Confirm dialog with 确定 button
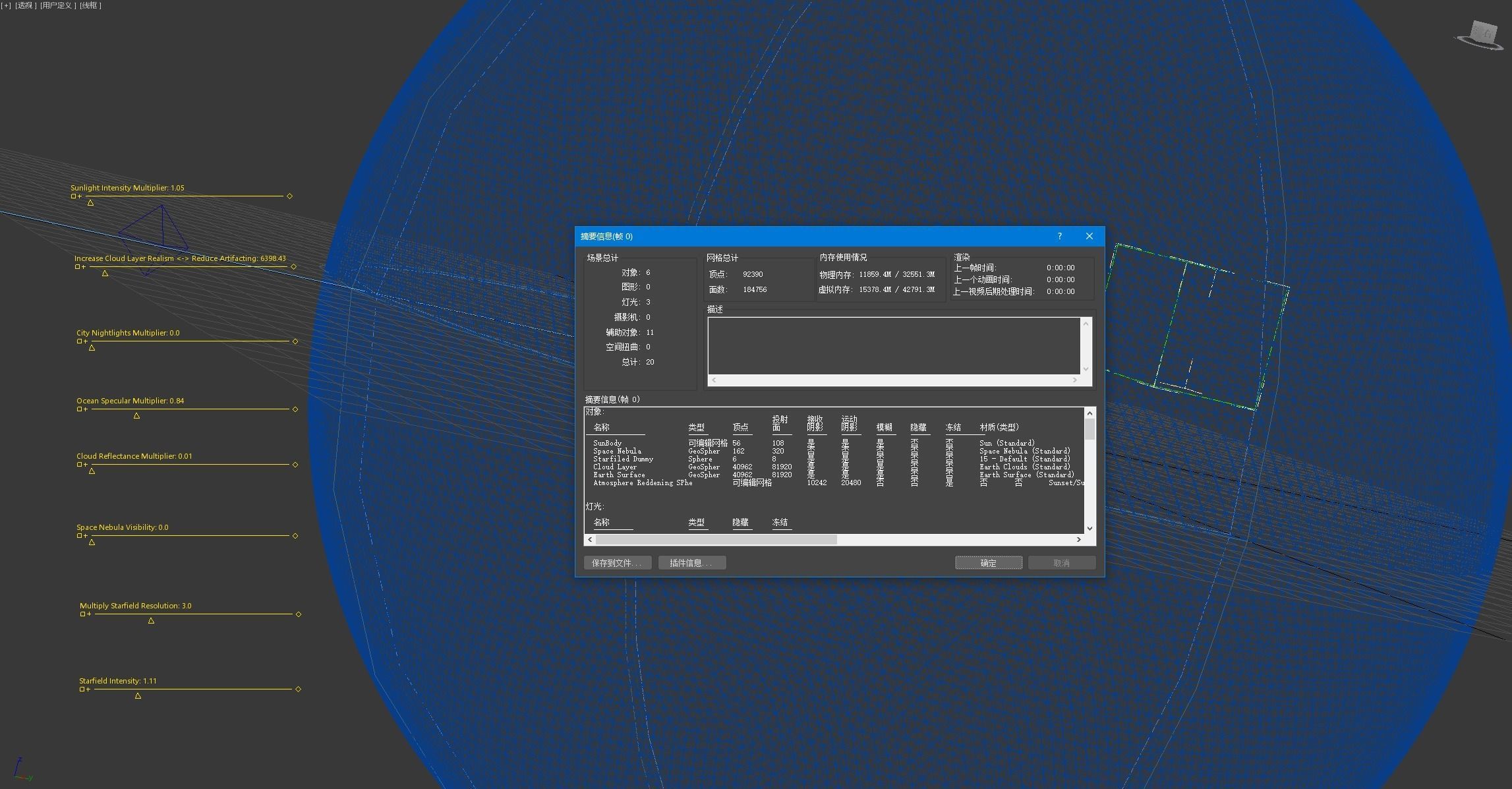1512x789 pixels. (x=988, y=563)
